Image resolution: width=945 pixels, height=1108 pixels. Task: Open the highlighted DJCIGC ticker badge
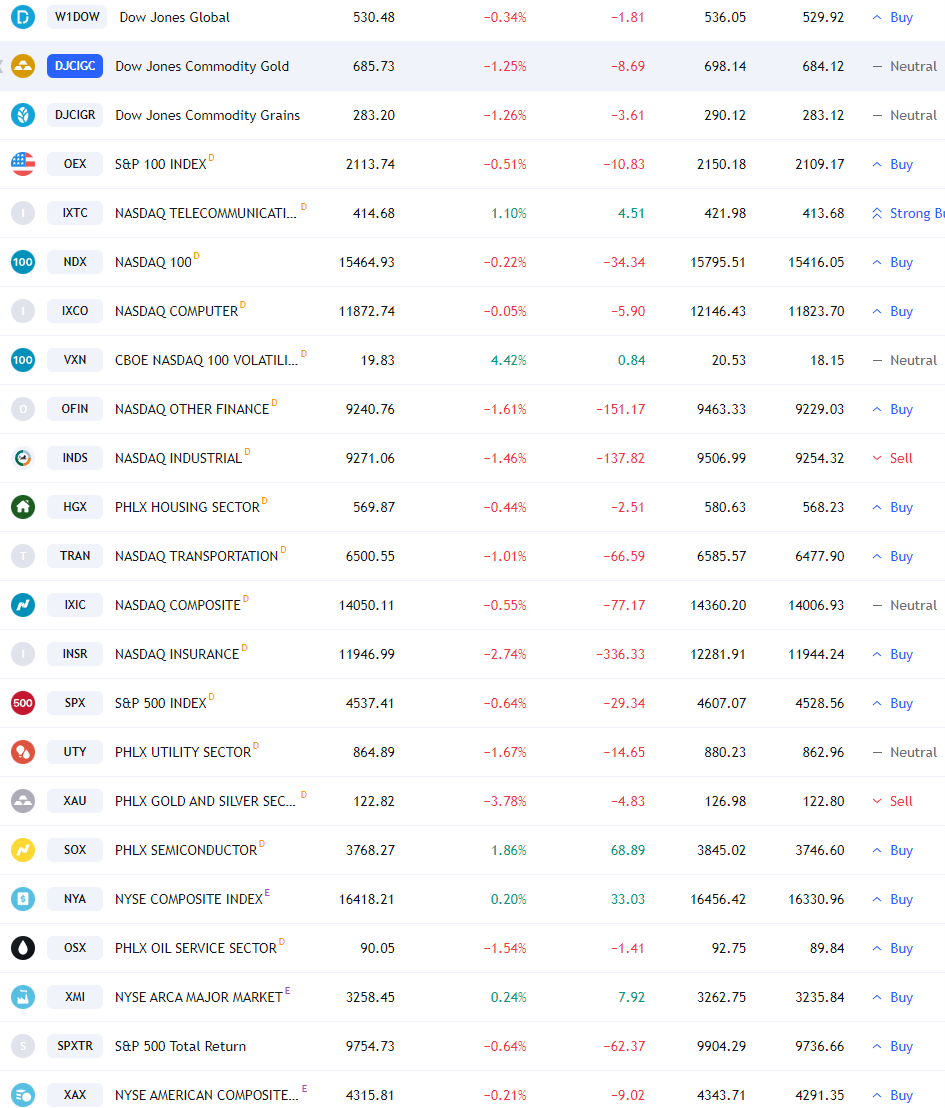point(75,66)
